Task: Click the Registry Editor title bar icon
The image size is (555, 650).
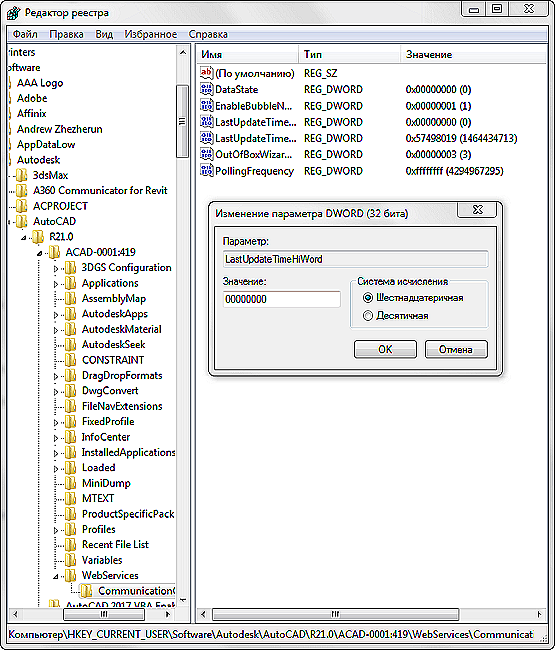Action: coord(13,13)
